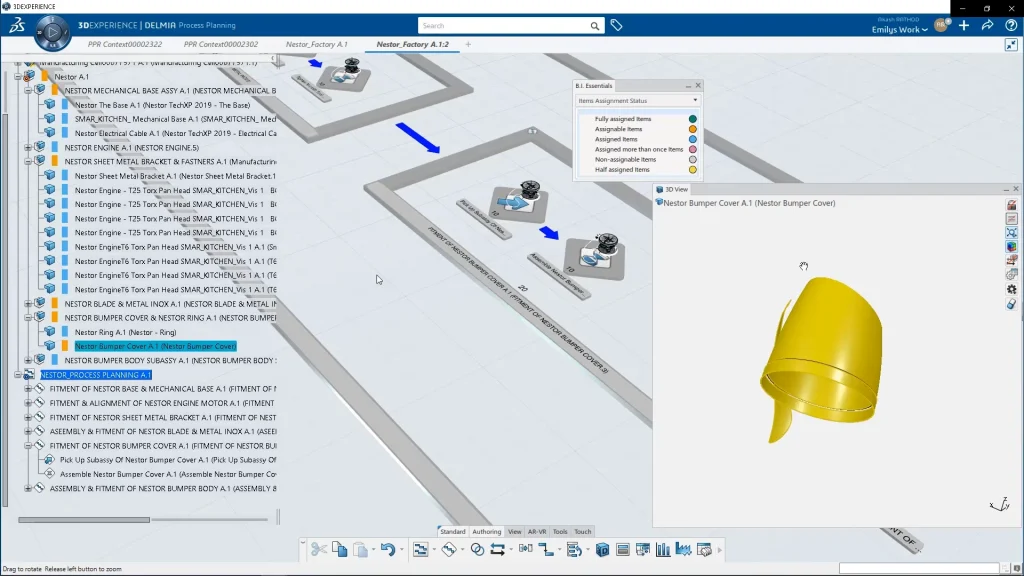Open the Authoring toolbar tab
The height and width of the screenshot is (576, 1024).
[486, 532]
